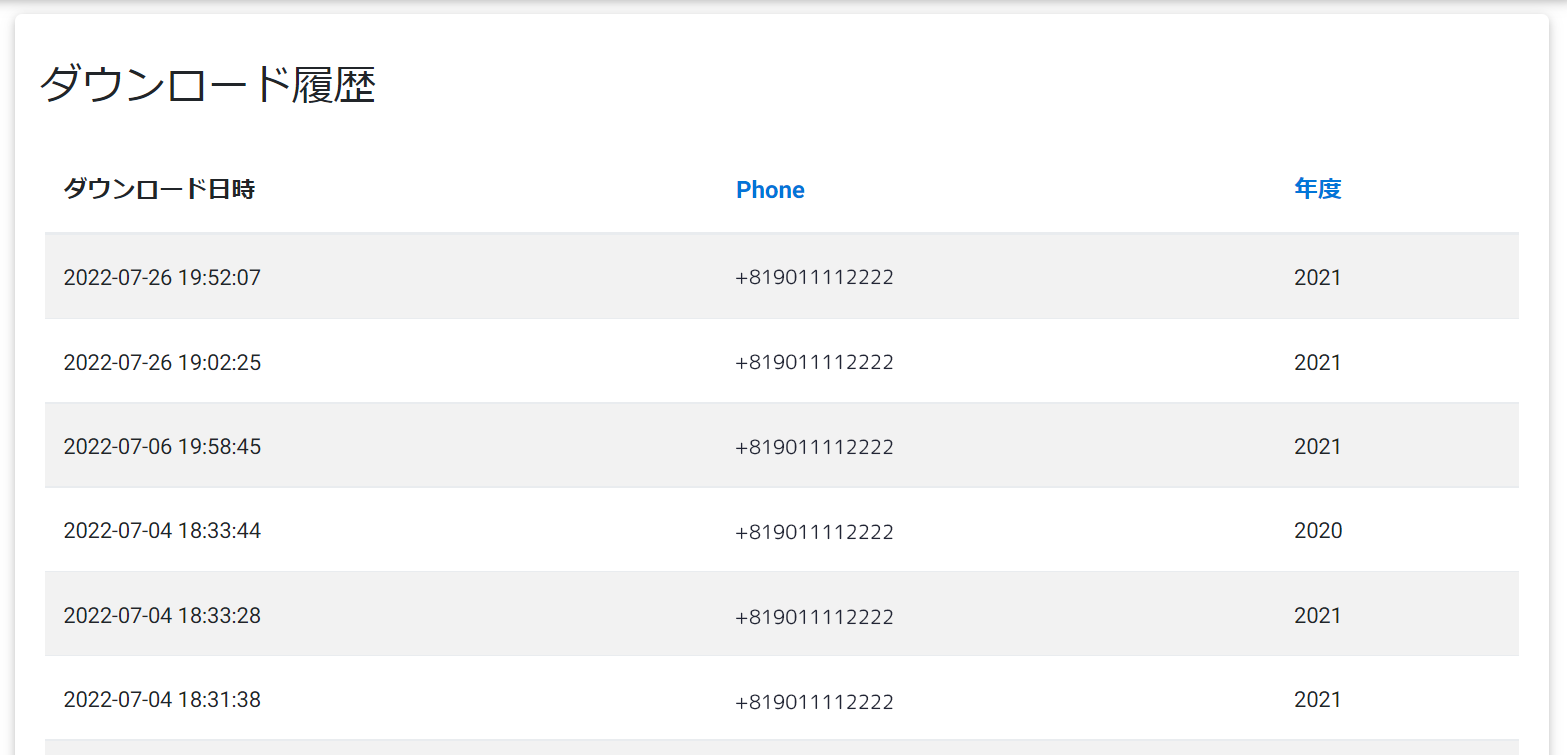This screenshot has height=755, width=1567.
Task: Choose phone number in the 18:33:28 row
Action: coord(814,616)
